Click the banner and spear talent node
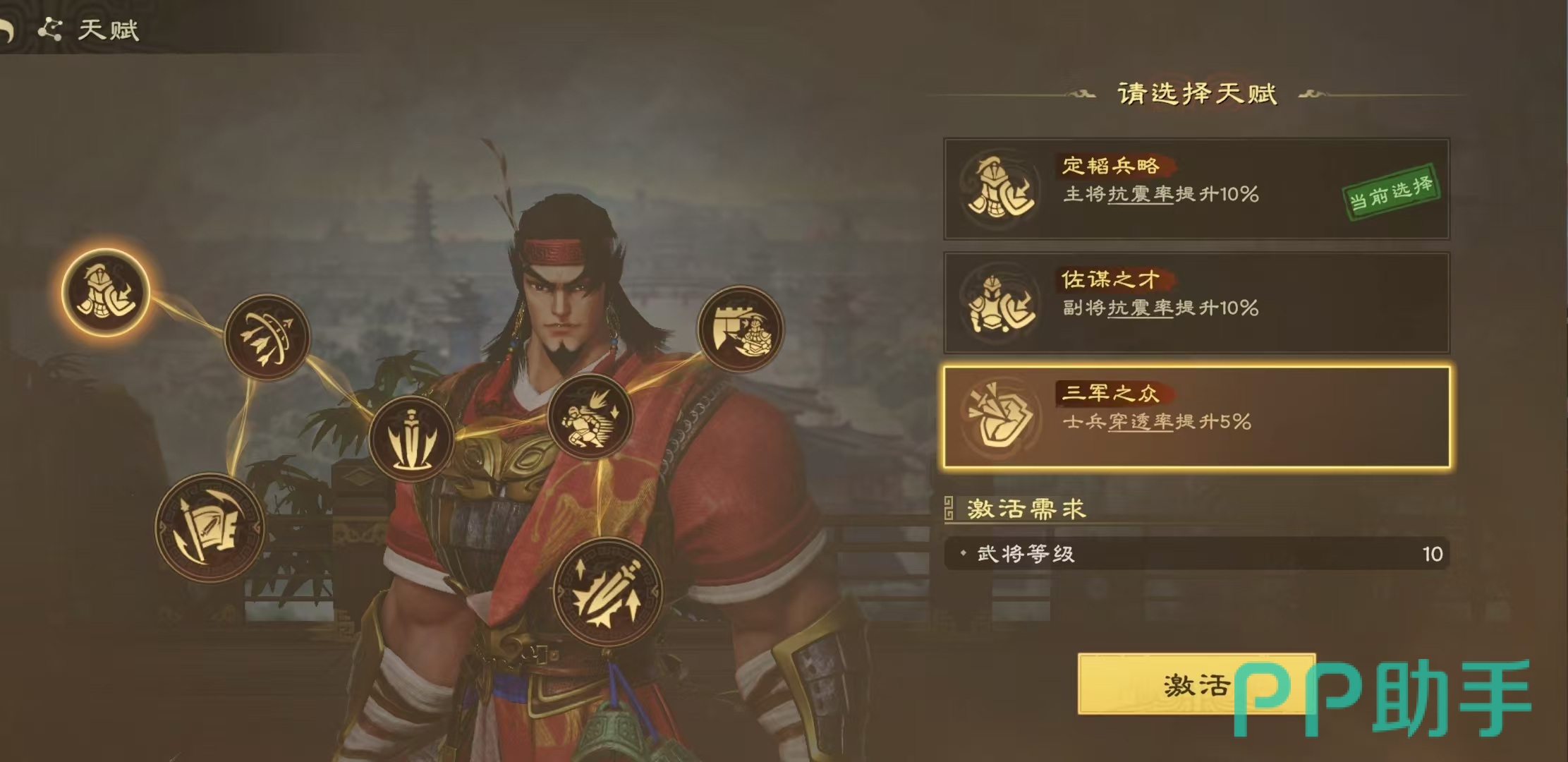This screenshot has height=762, width=1568. (209, 528)
